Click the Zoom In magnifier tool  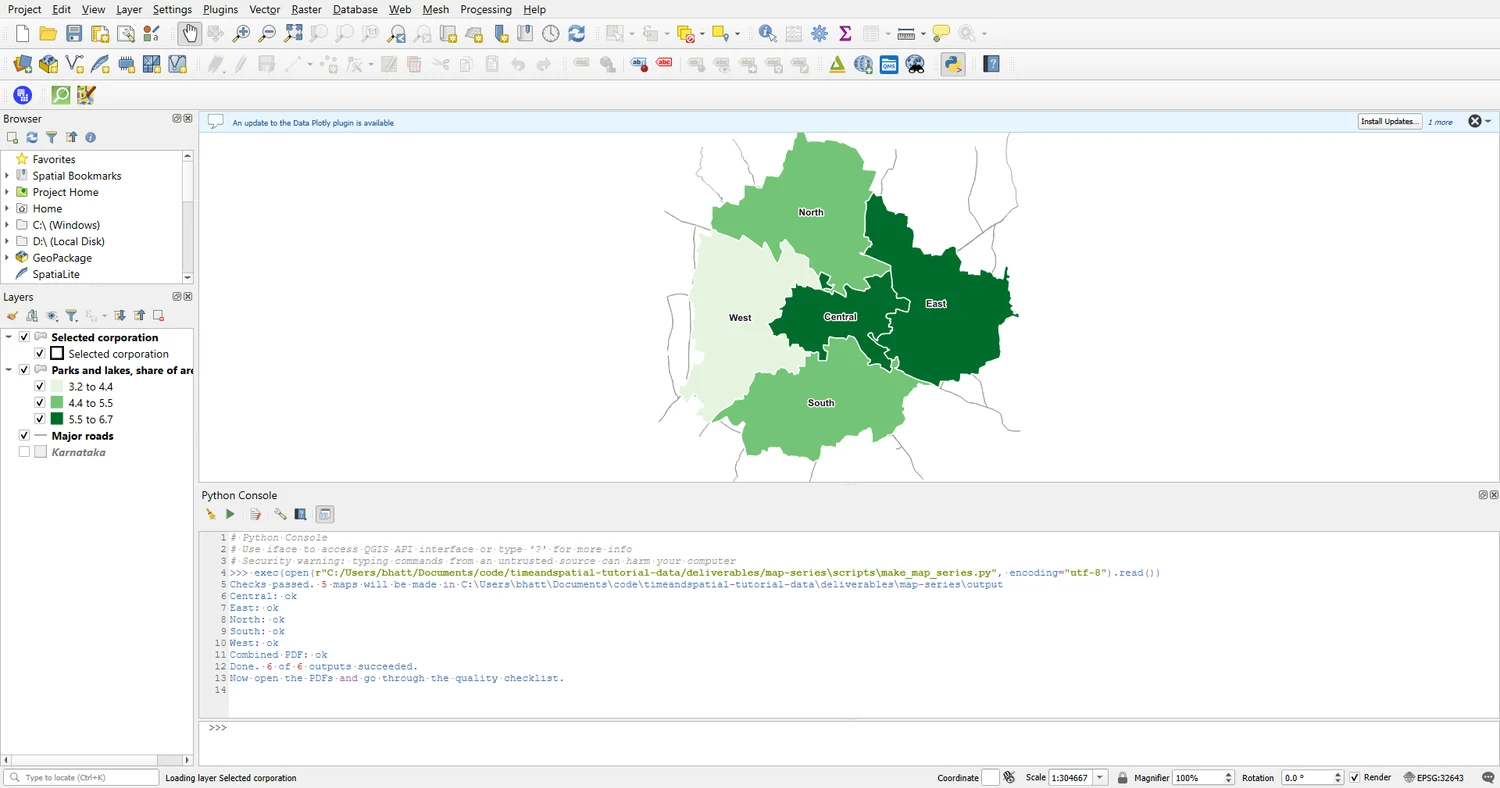(241, 34)
